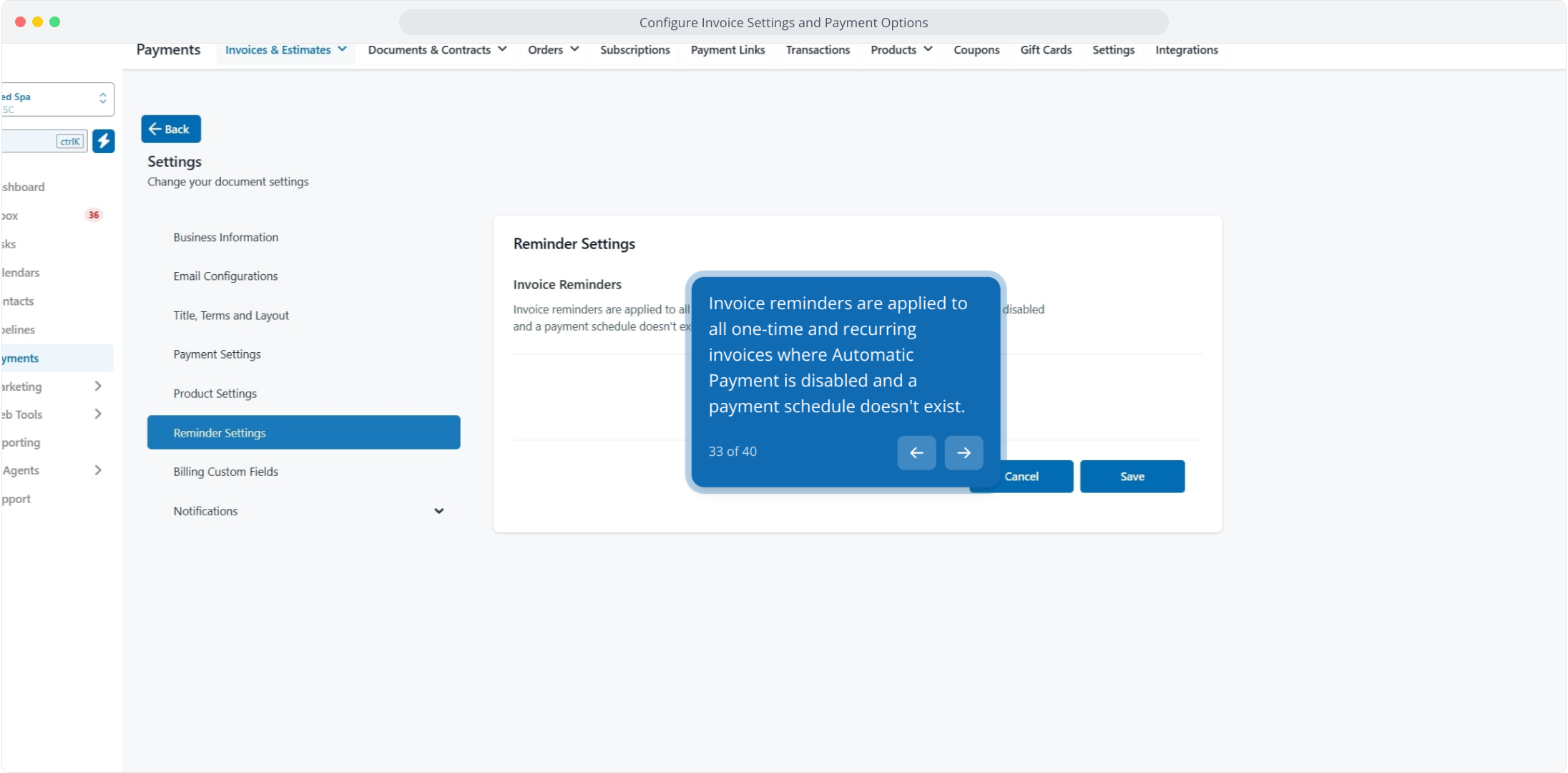Select Payment Settings in settings list

(217, 354)
